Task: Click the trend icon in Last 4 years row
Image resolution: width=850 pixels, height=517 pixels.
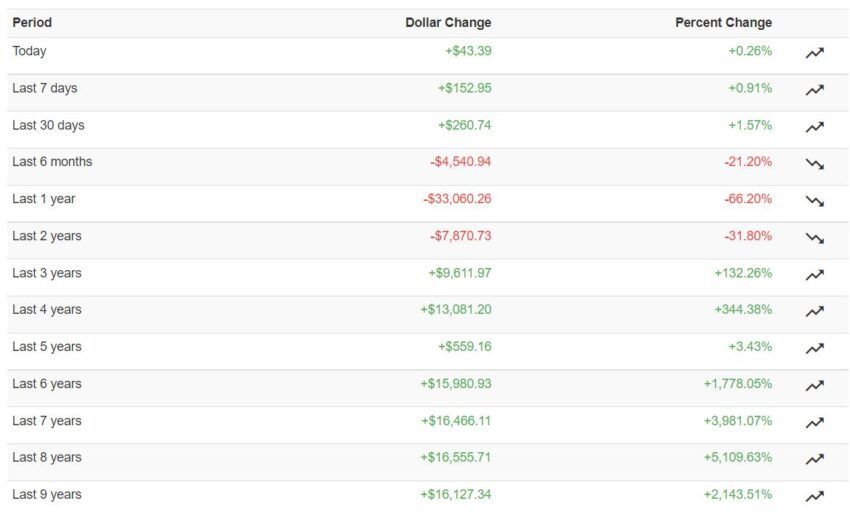Action: [x=814, y=311]
